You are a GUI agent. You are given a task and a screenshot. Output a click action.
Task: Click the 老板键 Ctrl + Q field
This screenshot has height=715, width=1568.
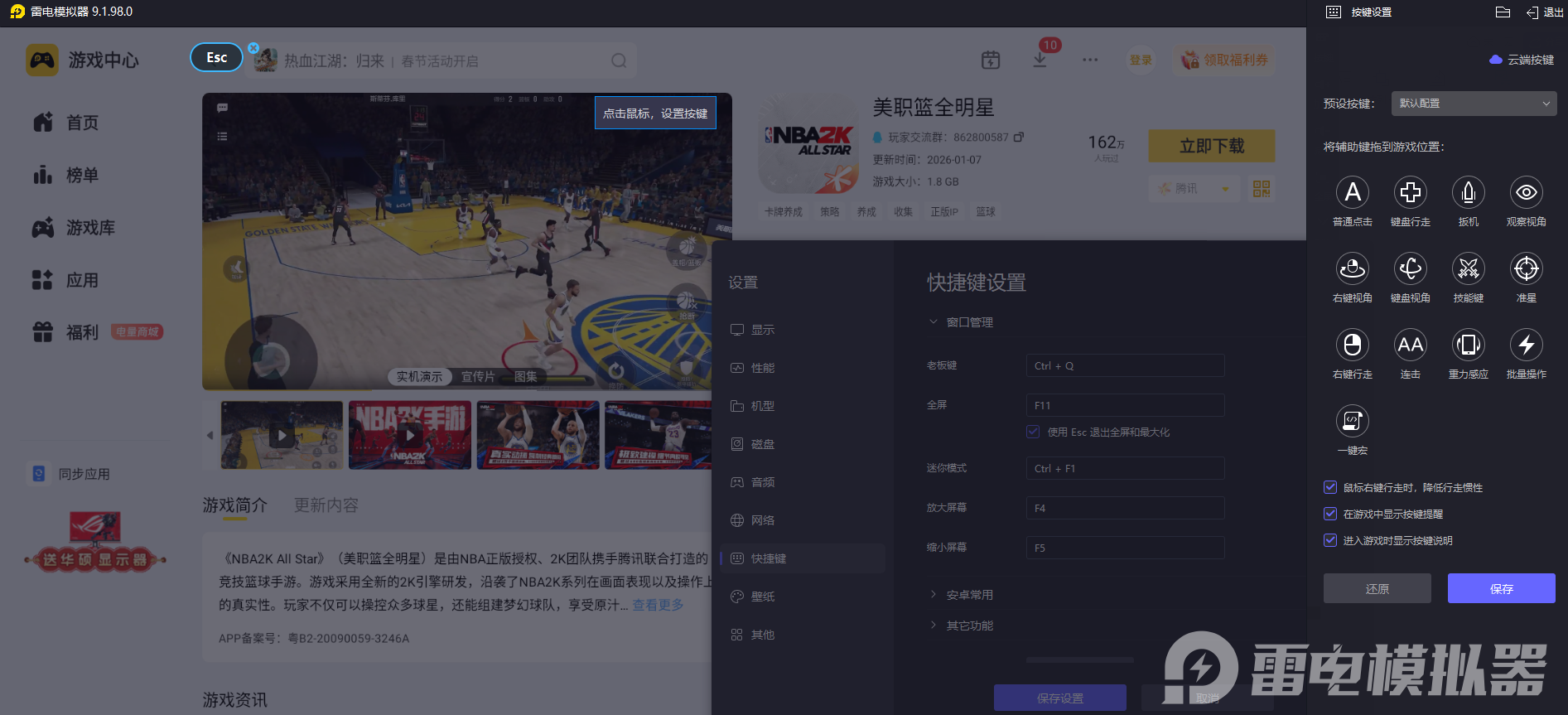coord(1124,365)
